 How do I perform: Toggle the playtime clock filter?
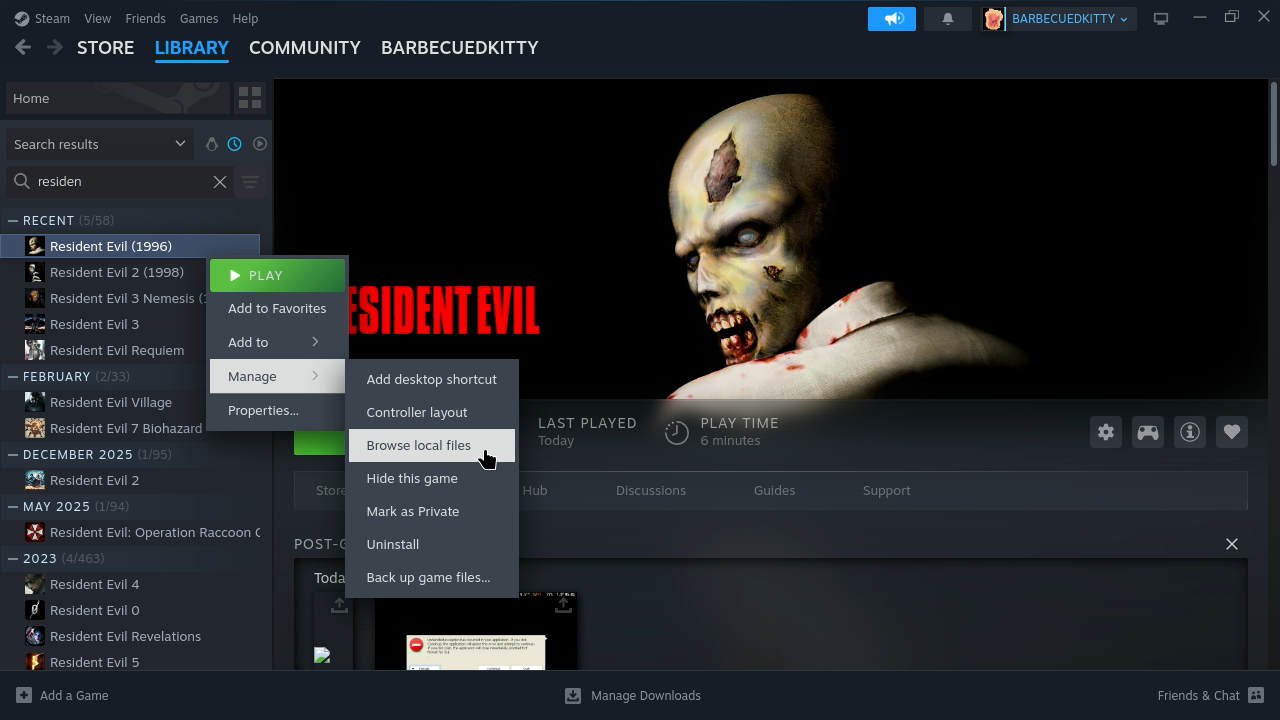point(233,143)
